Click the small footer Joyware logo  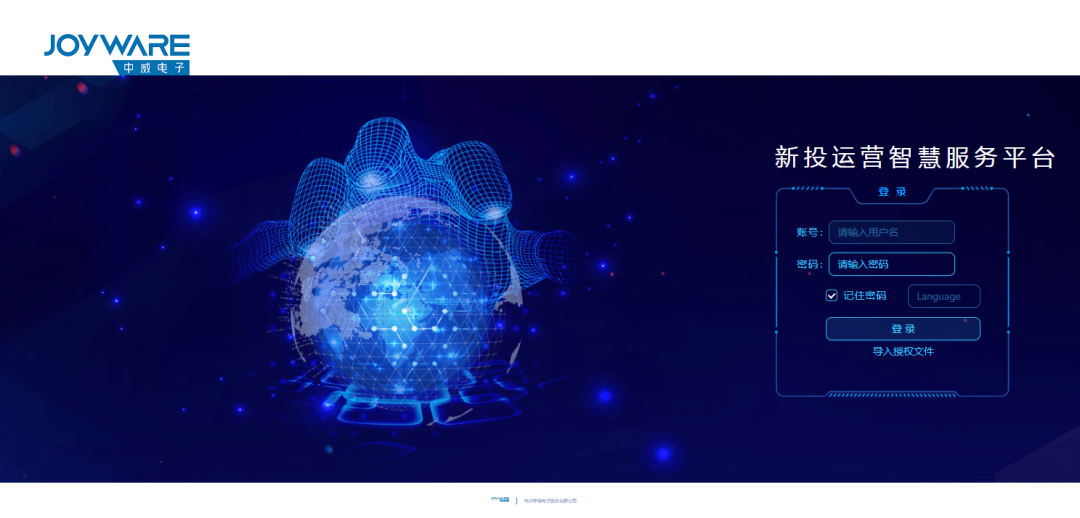[x=500, y=500]
